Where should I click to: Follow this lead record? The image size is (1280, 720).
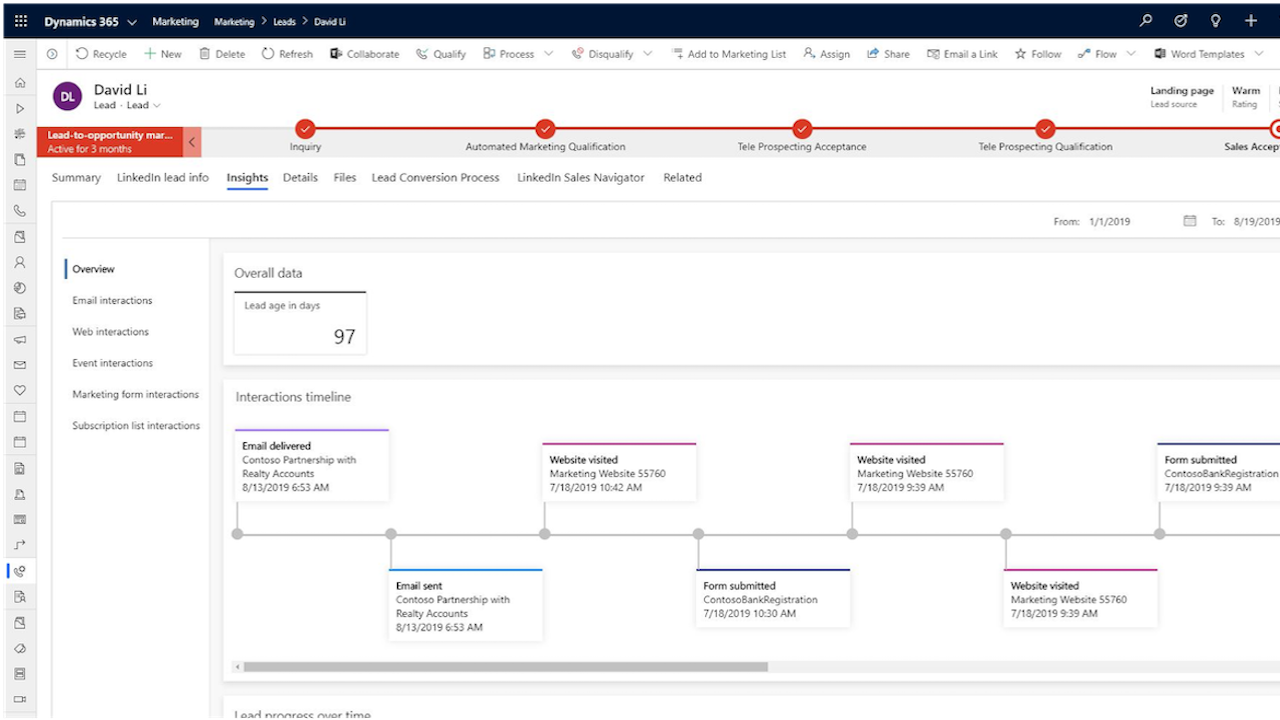coord(1038,54)
